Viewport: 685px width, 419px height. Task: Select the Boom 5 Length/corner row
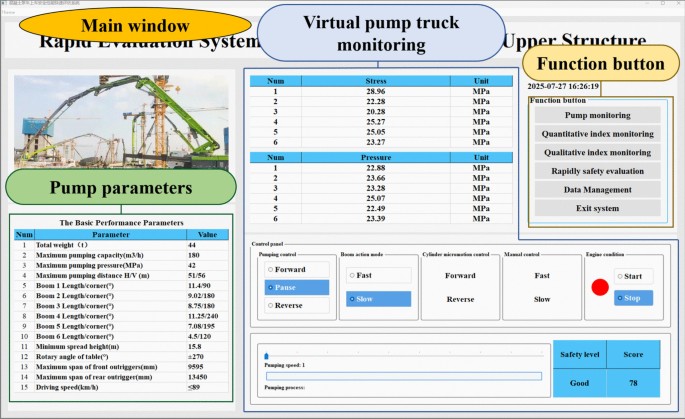121,326
